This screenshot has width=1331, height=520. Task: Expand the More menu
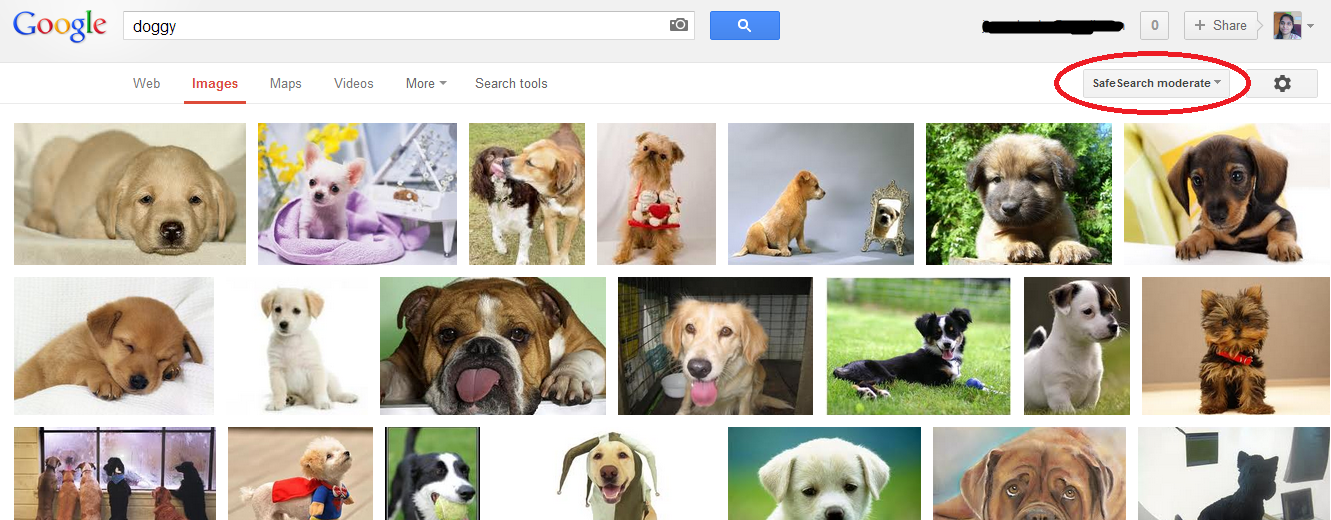coord(426,84)
